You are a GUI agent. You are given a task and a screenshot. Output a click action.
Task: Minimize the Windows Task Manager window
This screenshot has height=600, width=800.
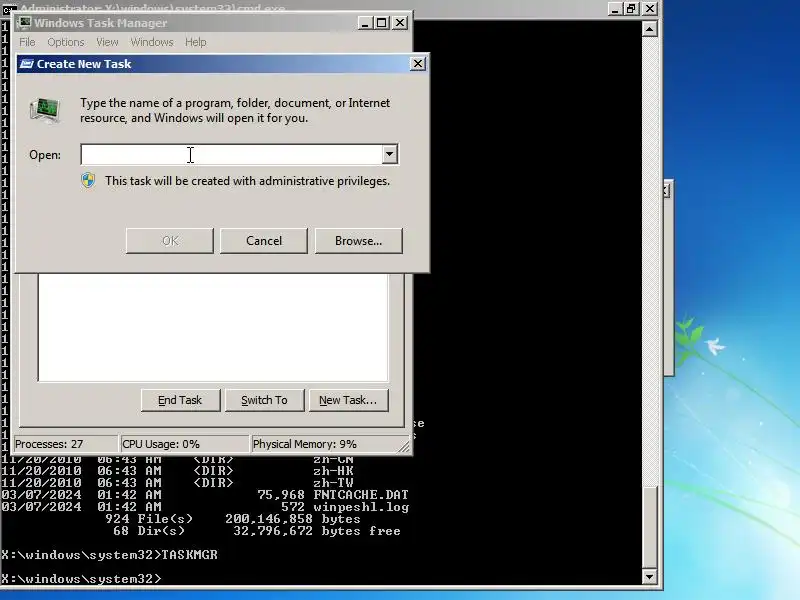pos(364,23)
